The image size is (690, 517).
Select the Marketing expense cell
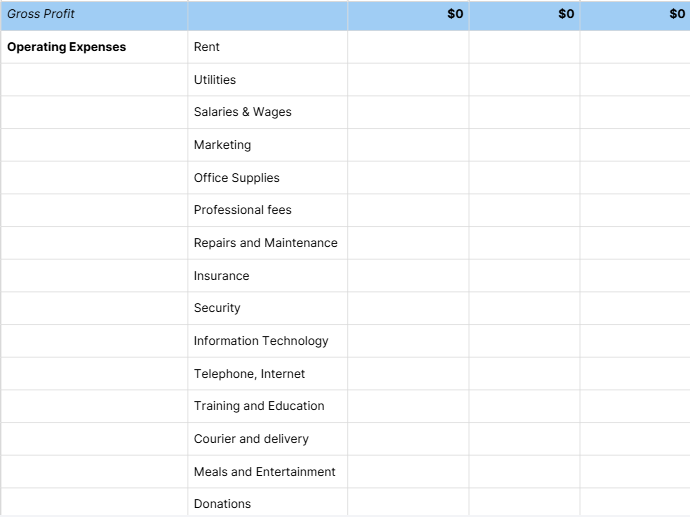268,145
